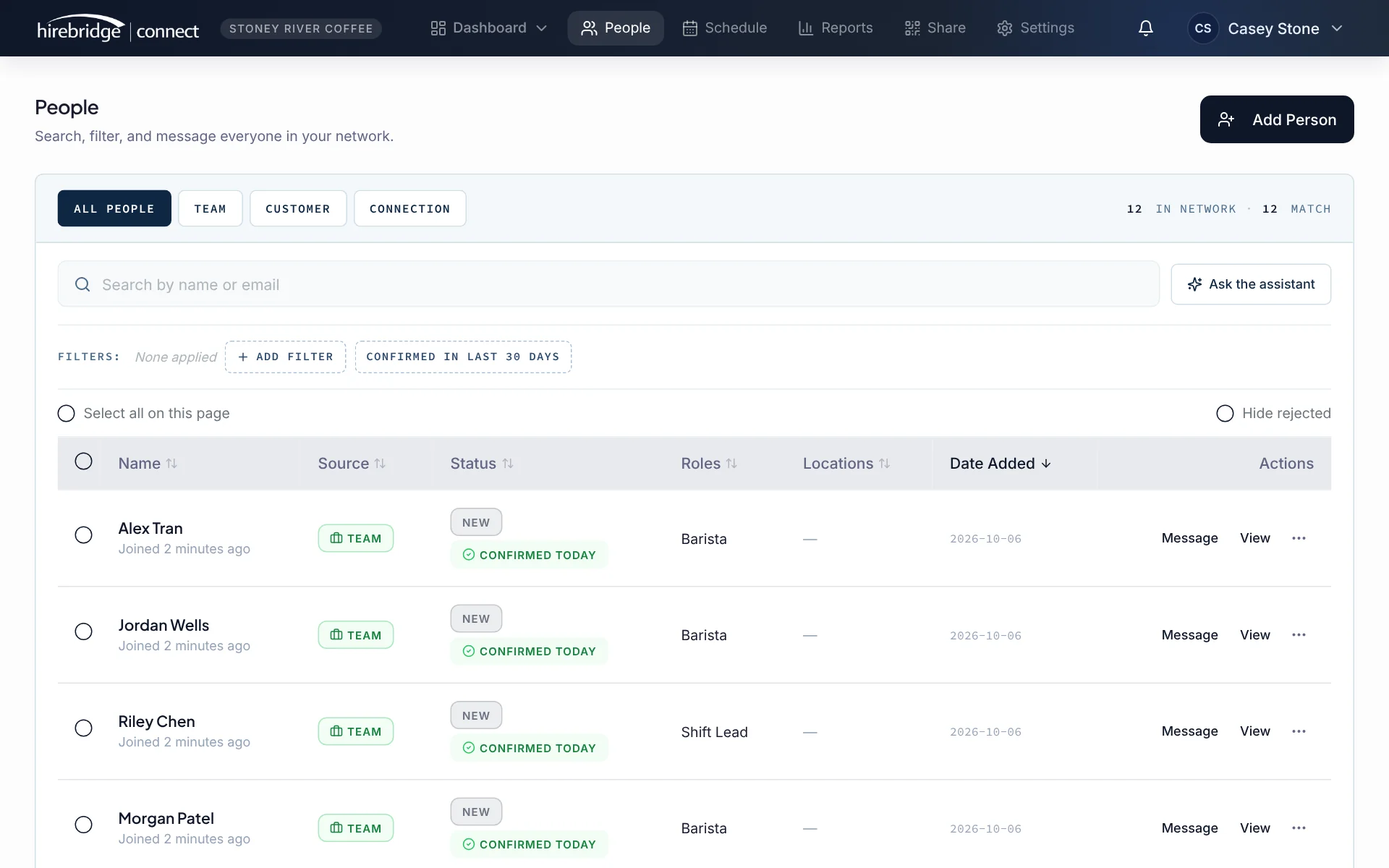Open the notifications bell
This screenshot has width=1389, height=868.
pyautogui.click(x=1146, y=28)
